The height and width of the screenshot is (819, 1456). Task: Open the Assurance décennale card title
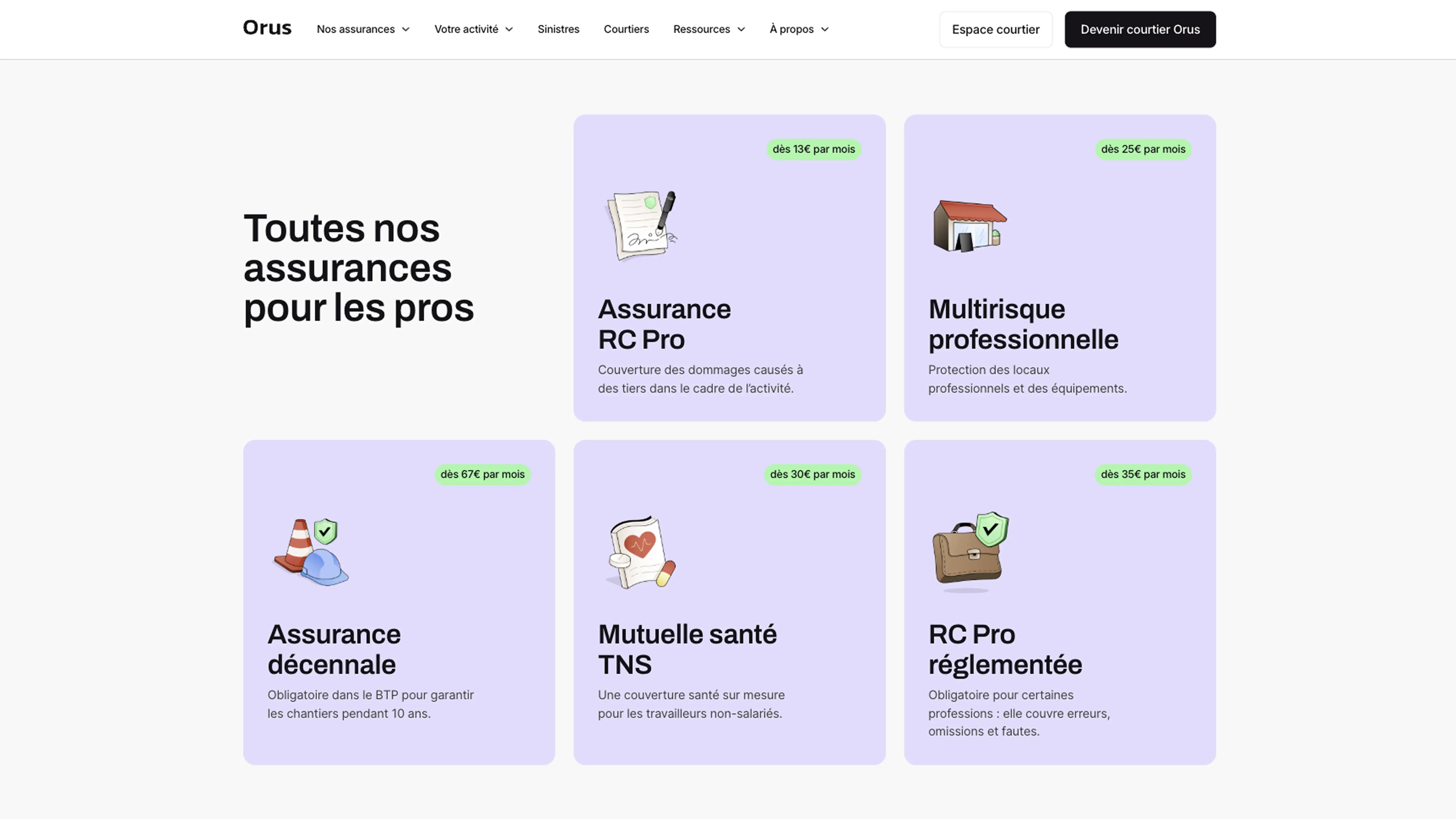point(334,649)
